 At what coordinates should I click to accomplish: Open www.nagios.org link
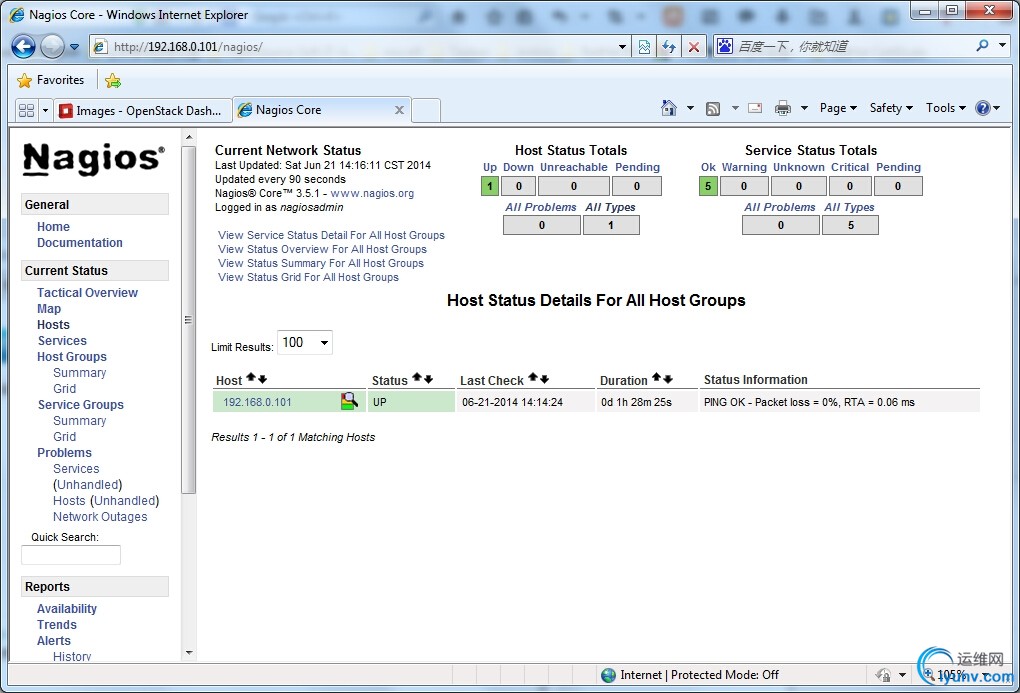[372, 193]
